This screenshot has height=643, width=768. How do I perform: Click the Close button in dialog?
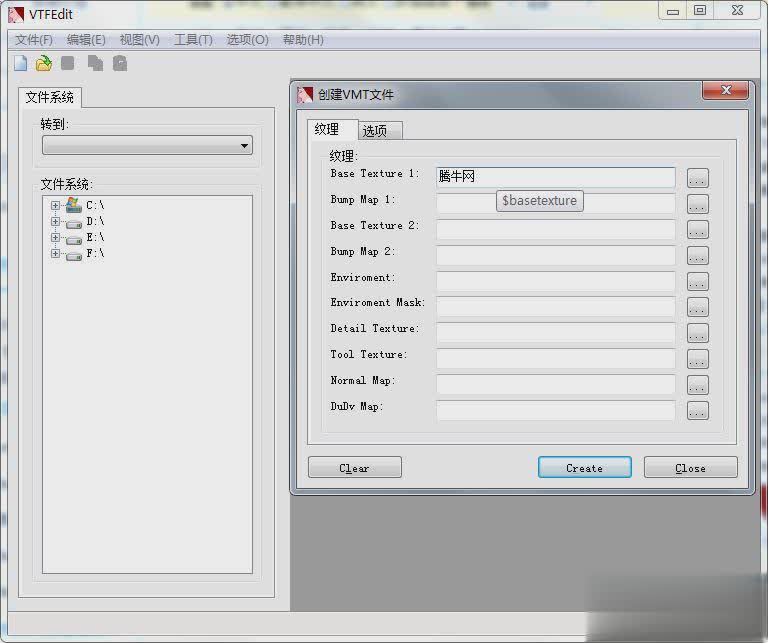click(691, 468)
